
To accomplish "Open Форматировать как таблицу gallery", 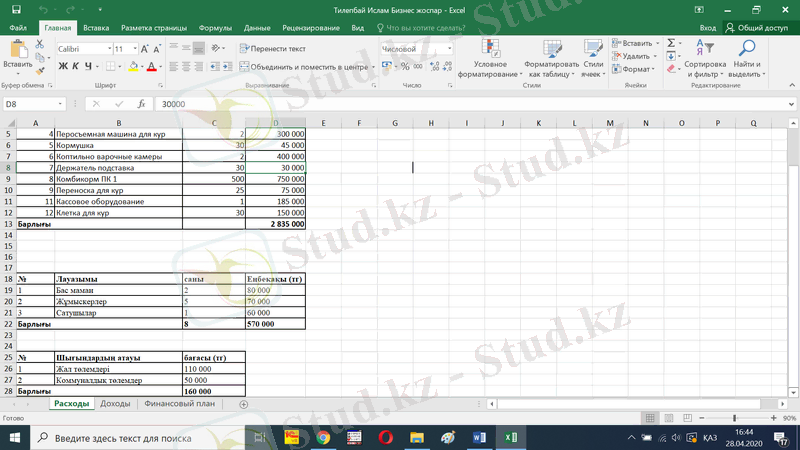I will point(552,58).
